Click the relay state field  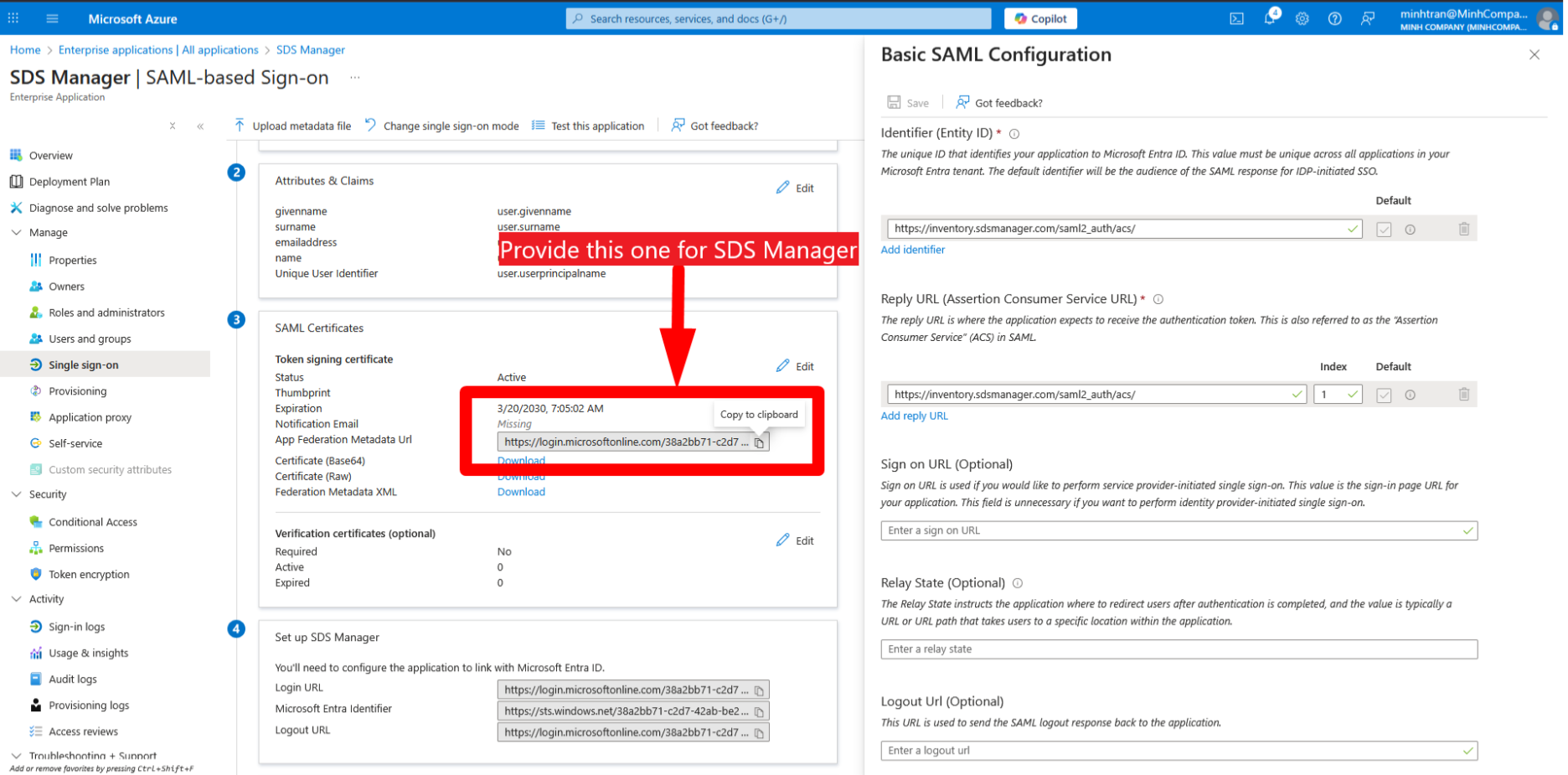(x=1179, y=649)
